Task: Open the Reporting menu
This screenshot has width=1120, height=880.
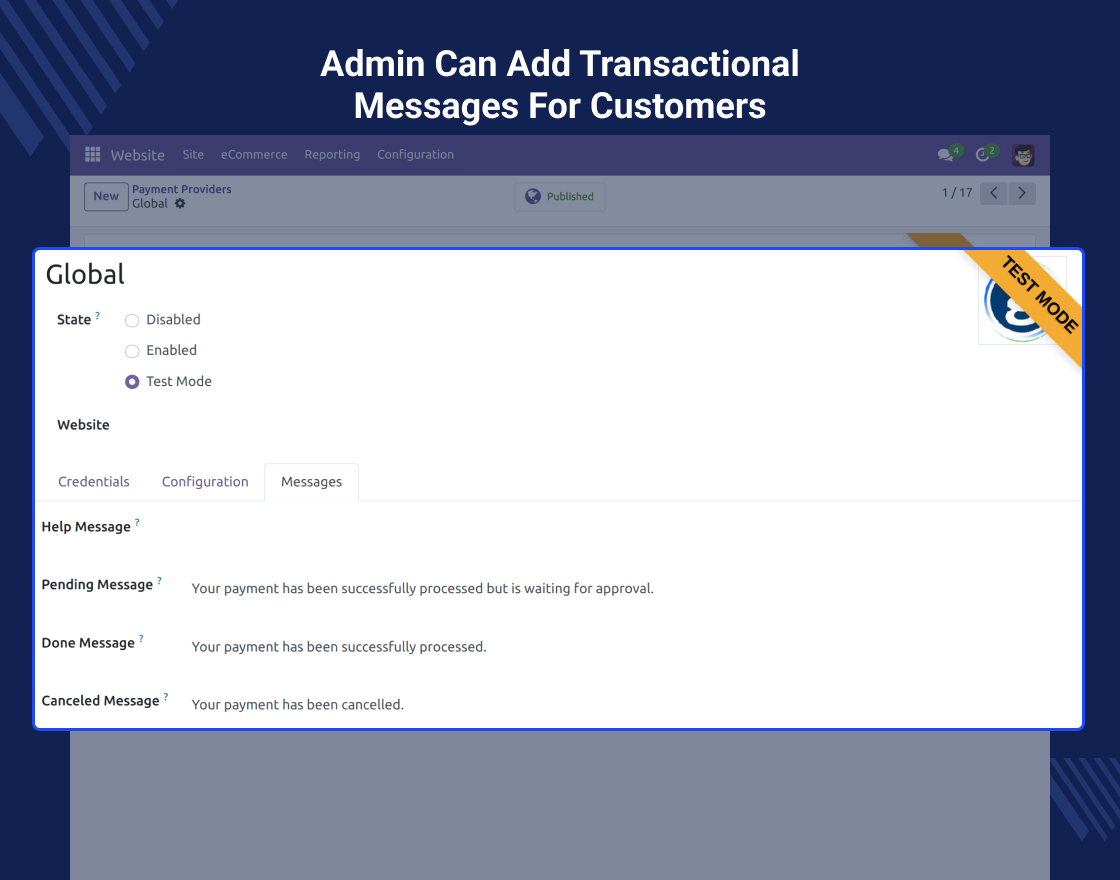Action: (332, 154)
